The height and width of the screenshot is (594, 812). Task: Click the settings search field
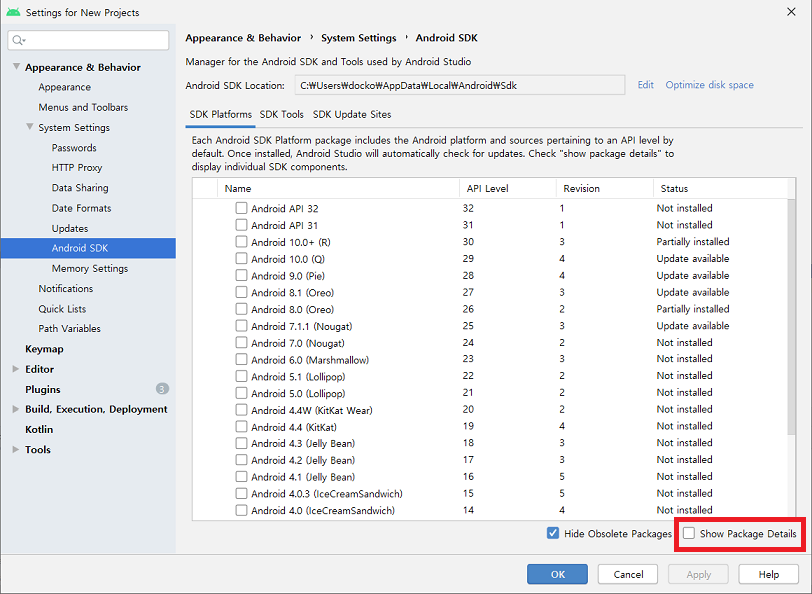point(89,40)
